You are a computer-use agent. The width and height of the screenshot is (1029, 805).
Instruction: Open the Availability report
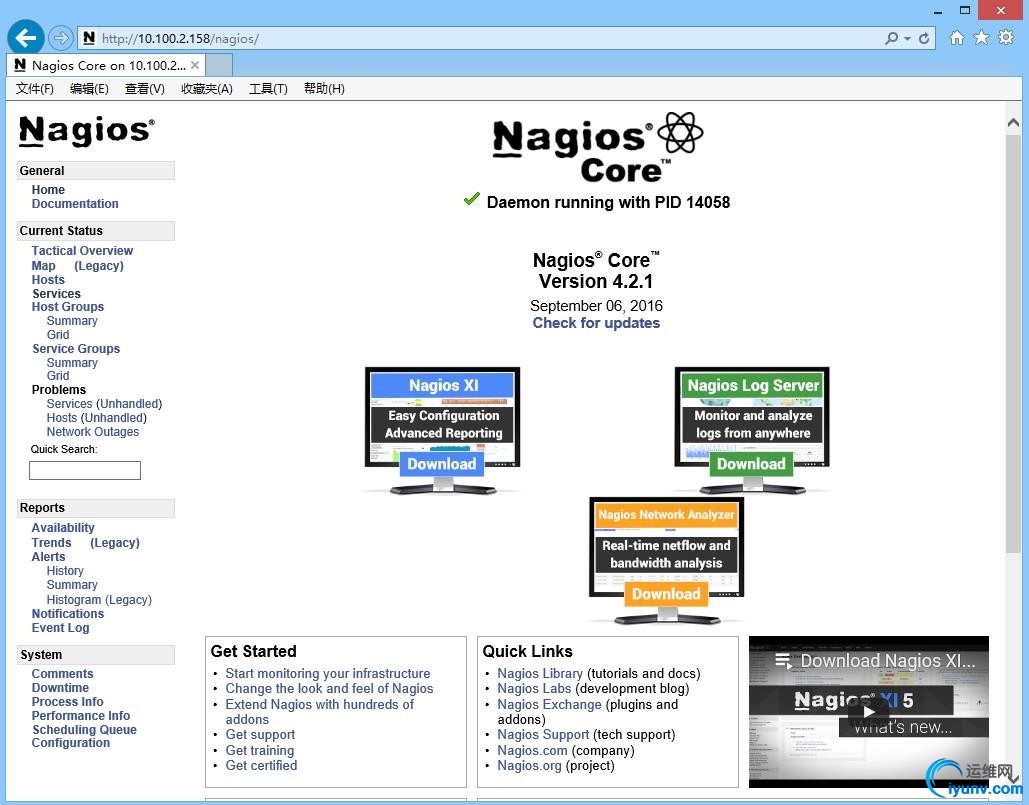click(x=63, y=528)
